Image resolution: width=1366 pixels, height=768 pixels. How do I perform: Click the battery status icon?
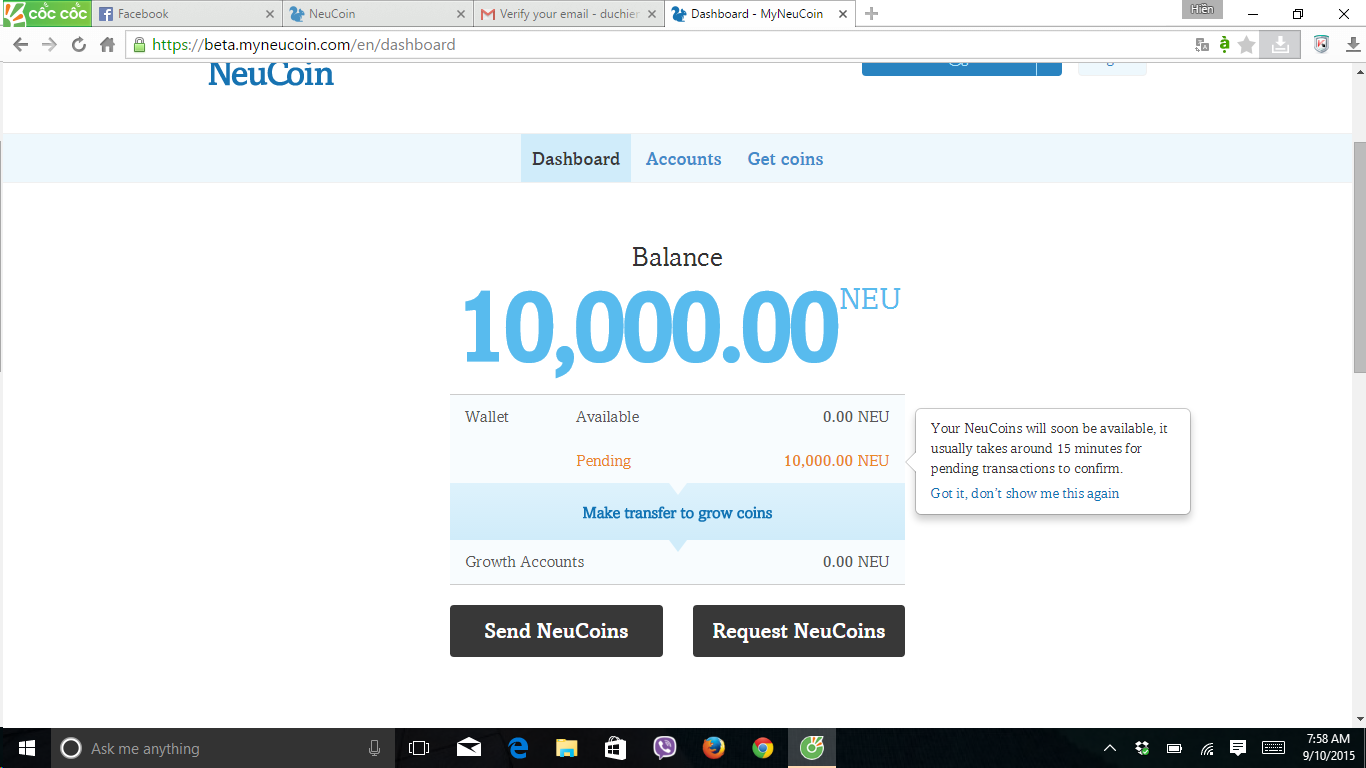(1175, 748)
